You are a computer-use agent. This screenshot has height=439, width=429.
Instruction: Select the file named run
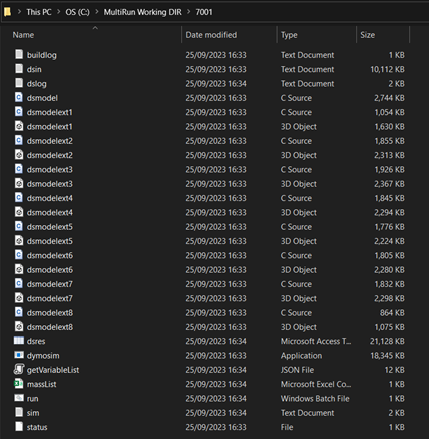click(33, 399)
